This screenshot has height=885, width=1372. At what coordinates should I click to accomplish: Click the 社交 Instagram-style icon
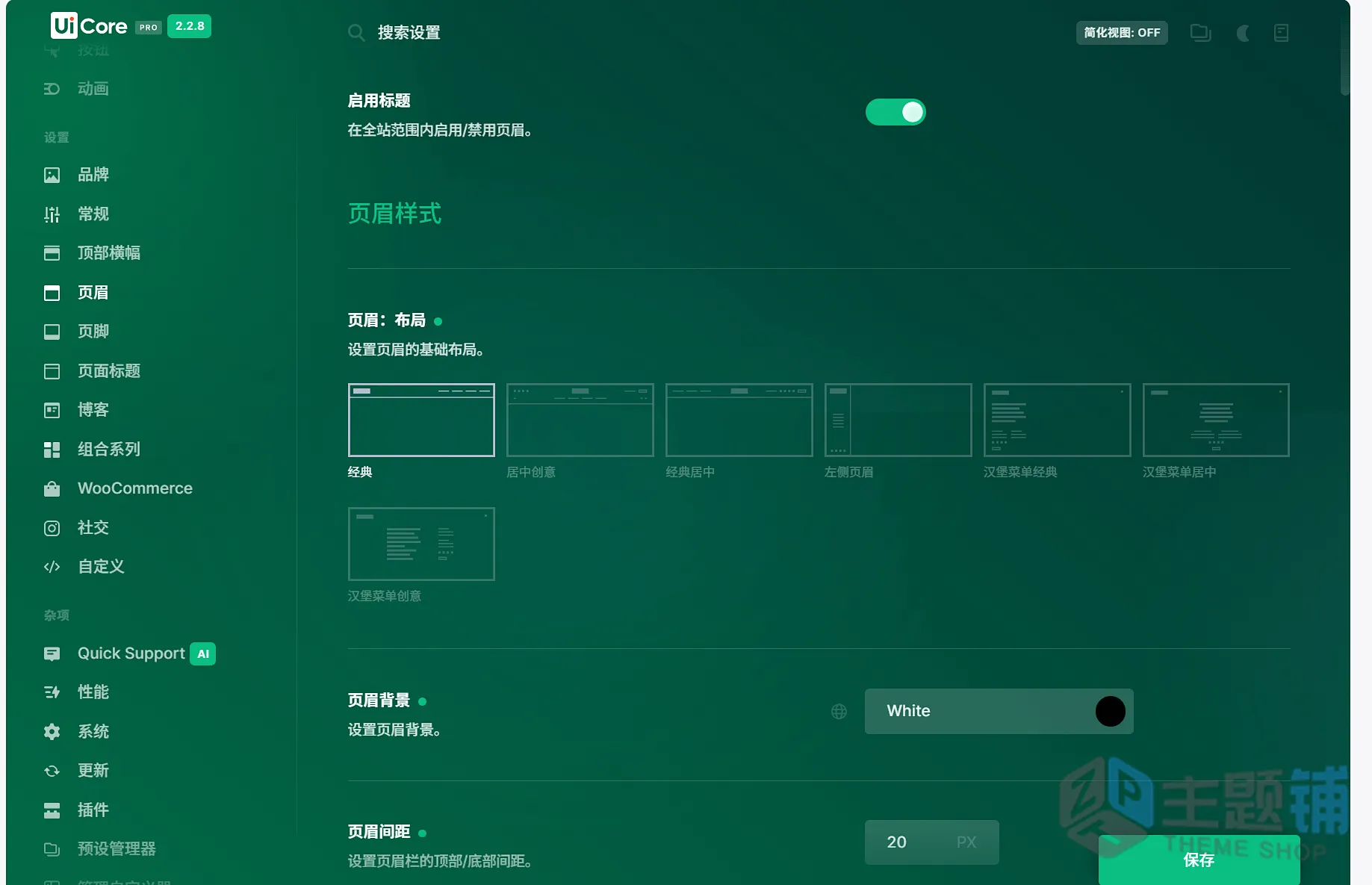pos(52,528)
